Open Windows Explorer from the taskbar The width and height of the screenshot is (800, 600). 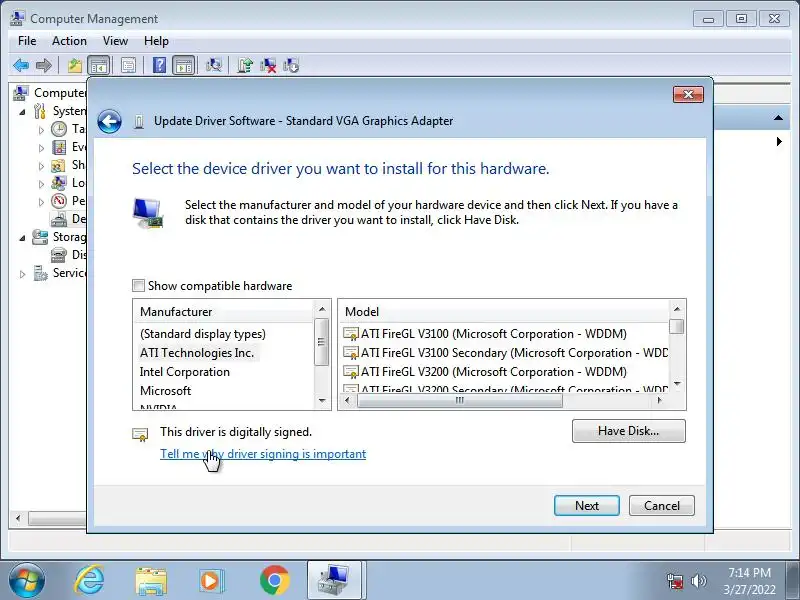(151, 581)
